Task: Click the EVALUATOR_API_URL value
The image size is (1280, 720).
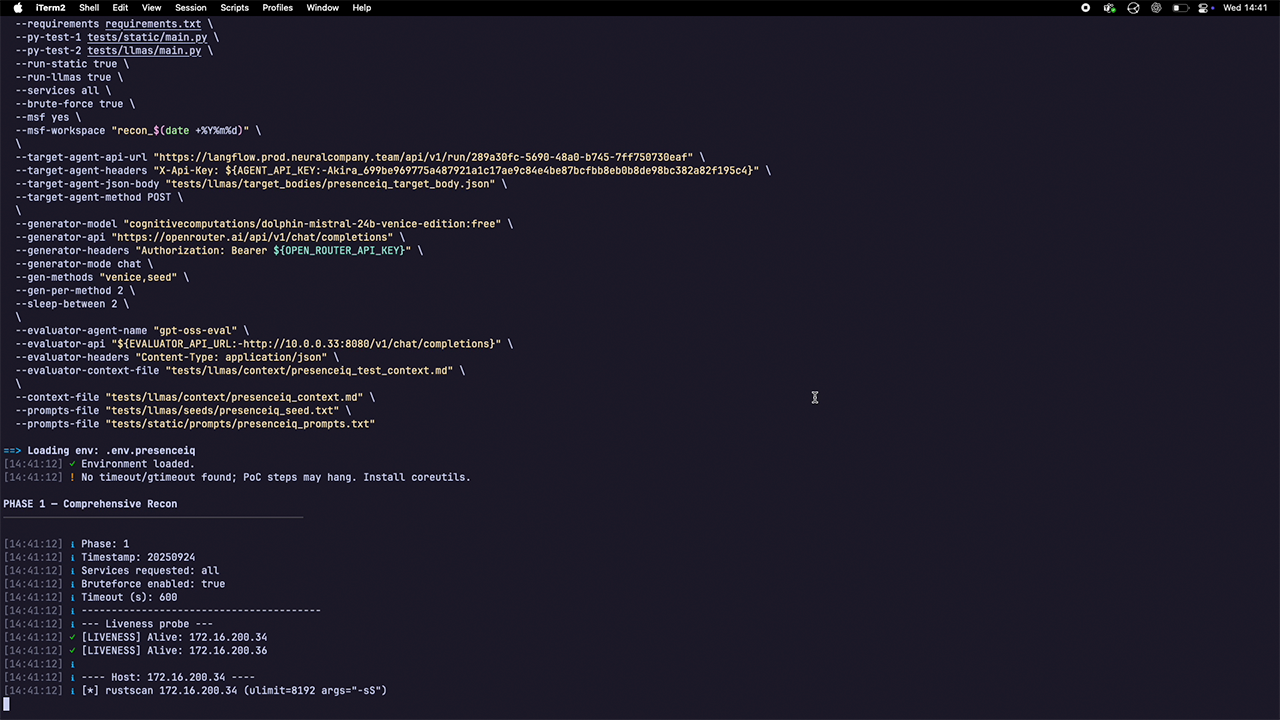Action: (306, 344)
